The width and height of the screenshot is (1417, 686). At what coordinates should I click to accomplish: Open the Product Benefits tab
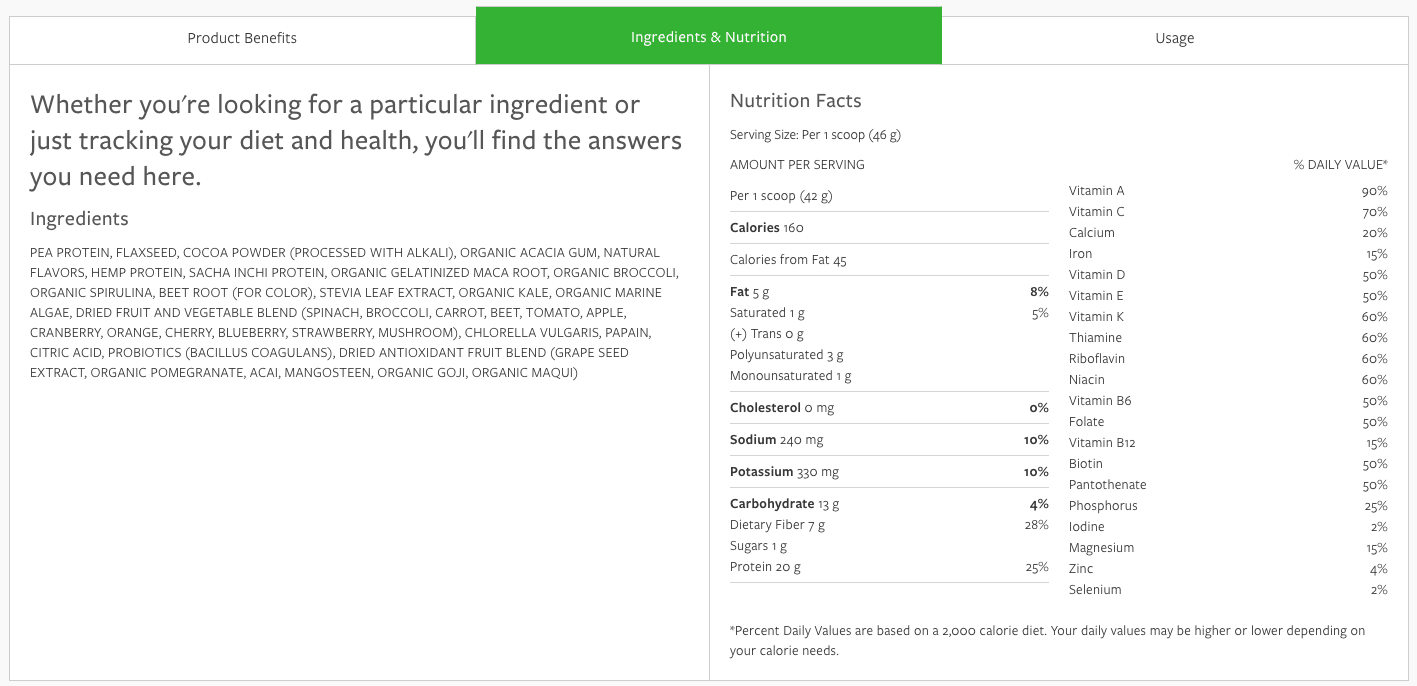coord(242,38)
